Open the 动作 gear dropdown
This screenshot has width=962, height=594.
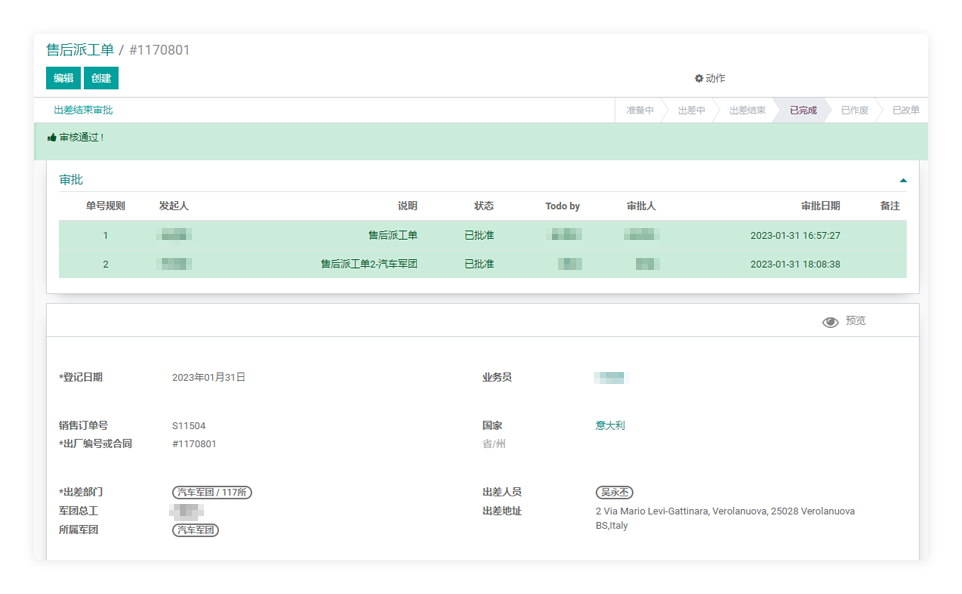(x=710, y=78)
